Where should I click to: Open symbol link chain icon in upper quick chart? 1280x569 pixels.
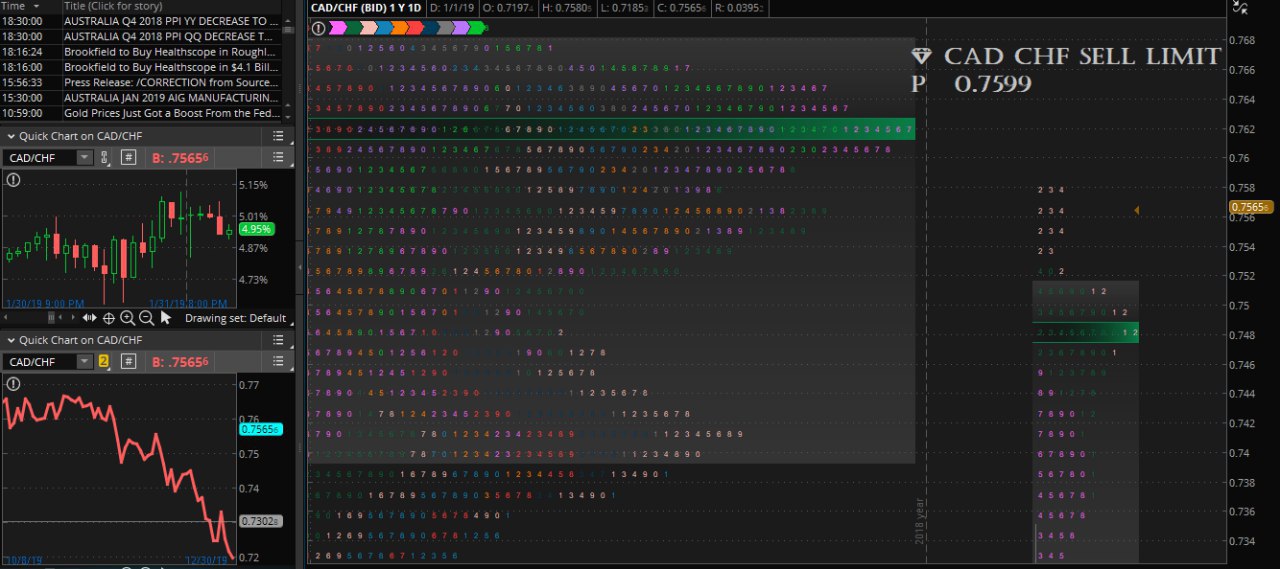point(105,157)
